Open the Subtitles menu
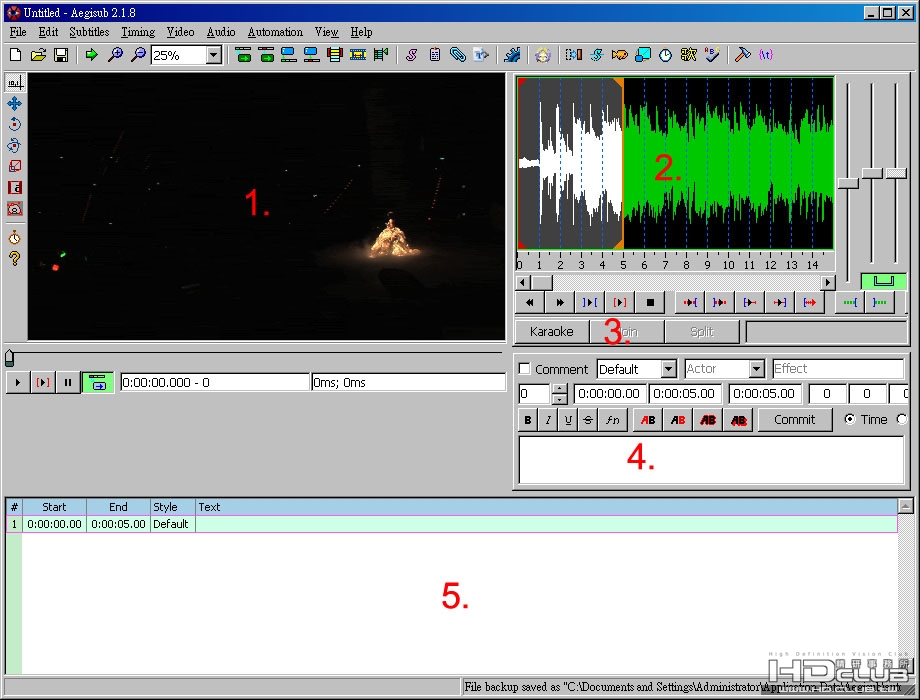This screenshot has height=700, width=920. 89,32
